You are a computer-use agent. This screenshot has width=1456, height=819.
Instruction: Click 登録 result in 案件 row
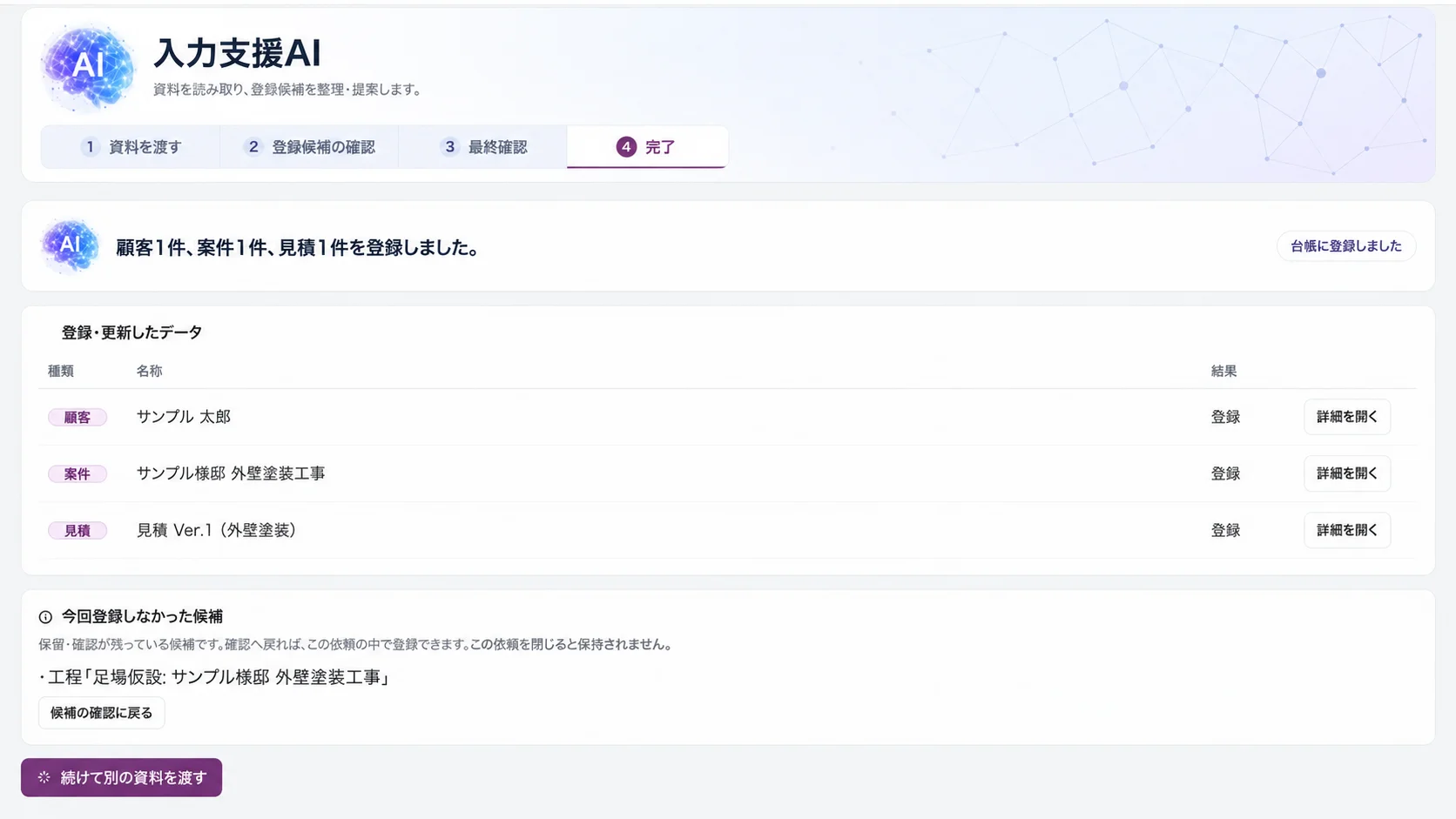point(1225,473)
